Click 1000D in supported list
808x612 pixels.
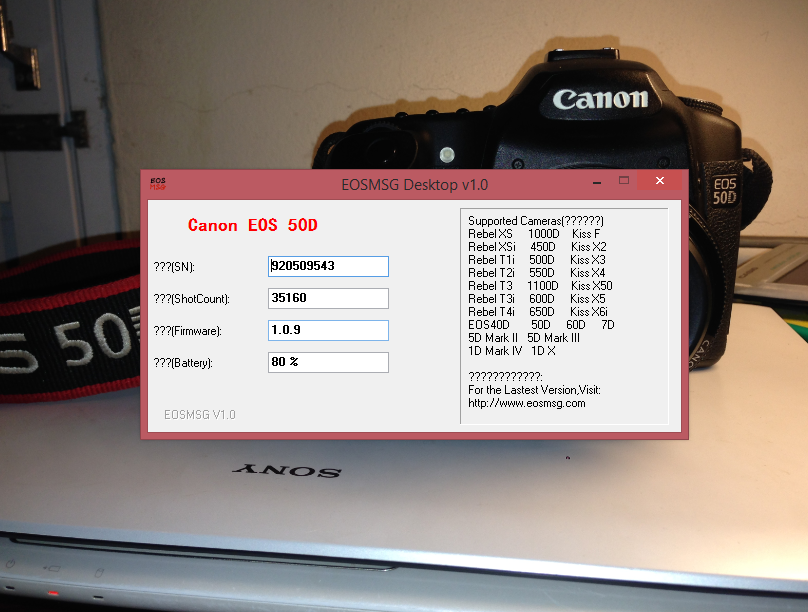(544, 234)
